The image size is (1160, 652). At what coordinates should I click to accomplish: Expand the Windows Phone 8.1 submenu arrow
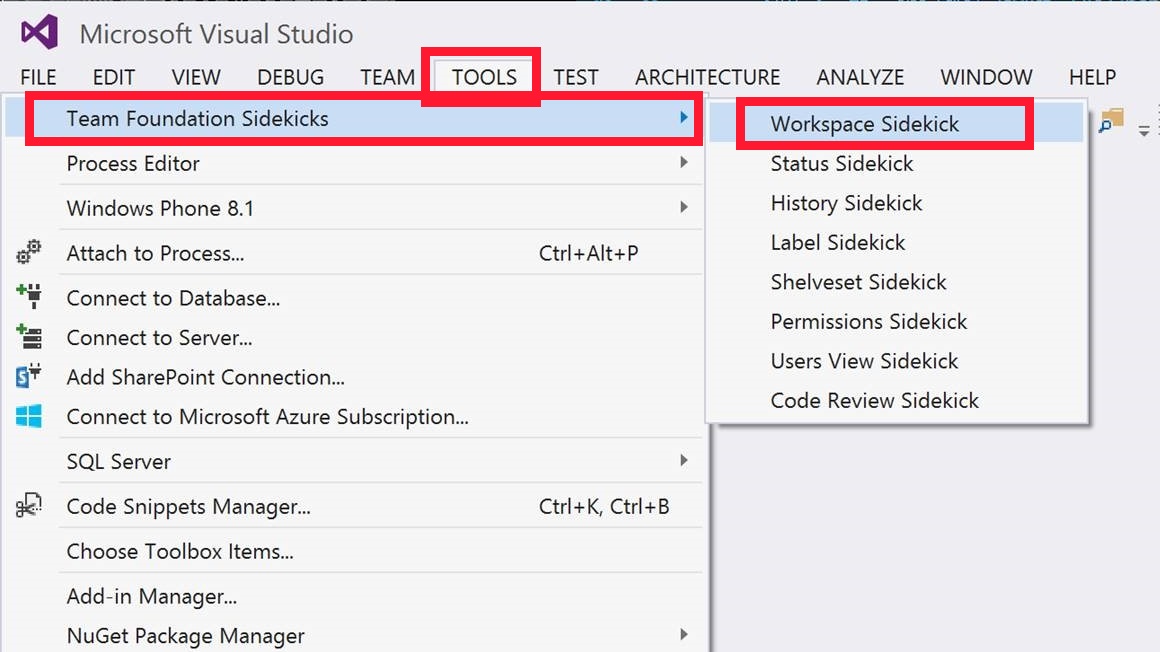684,207
